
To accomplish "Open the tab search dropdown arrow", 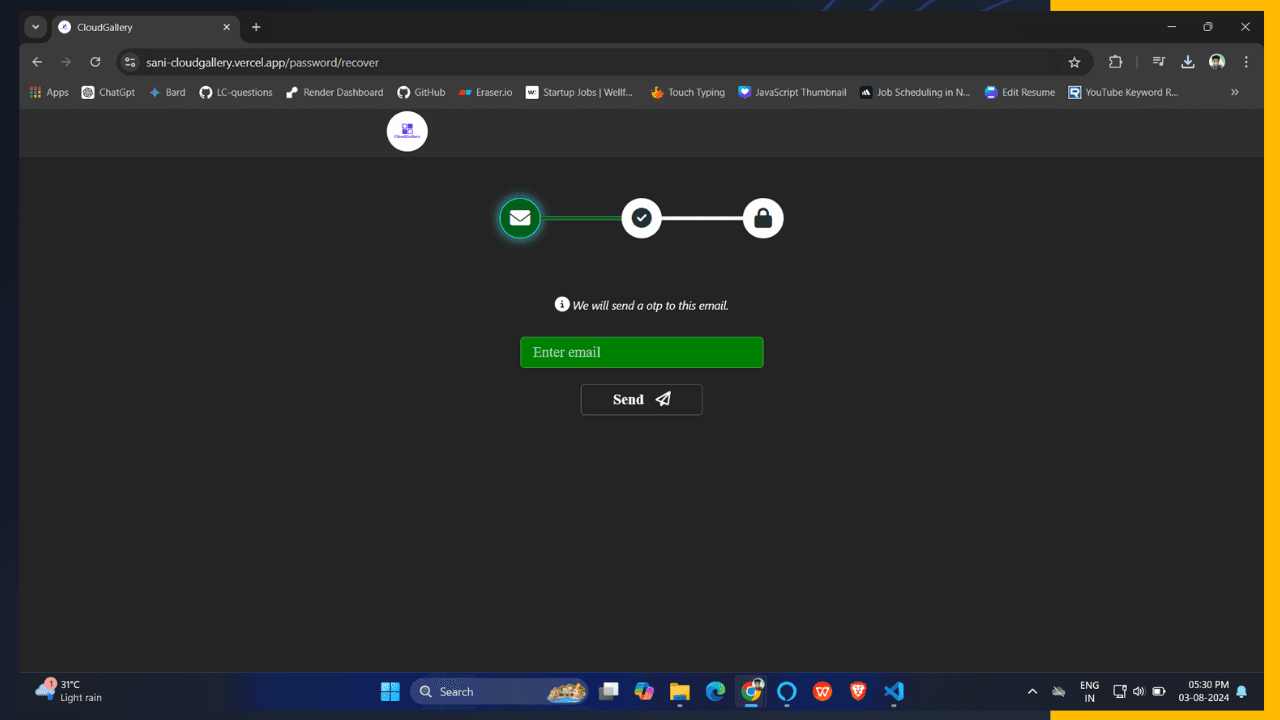I will click(x=36, y=27).
